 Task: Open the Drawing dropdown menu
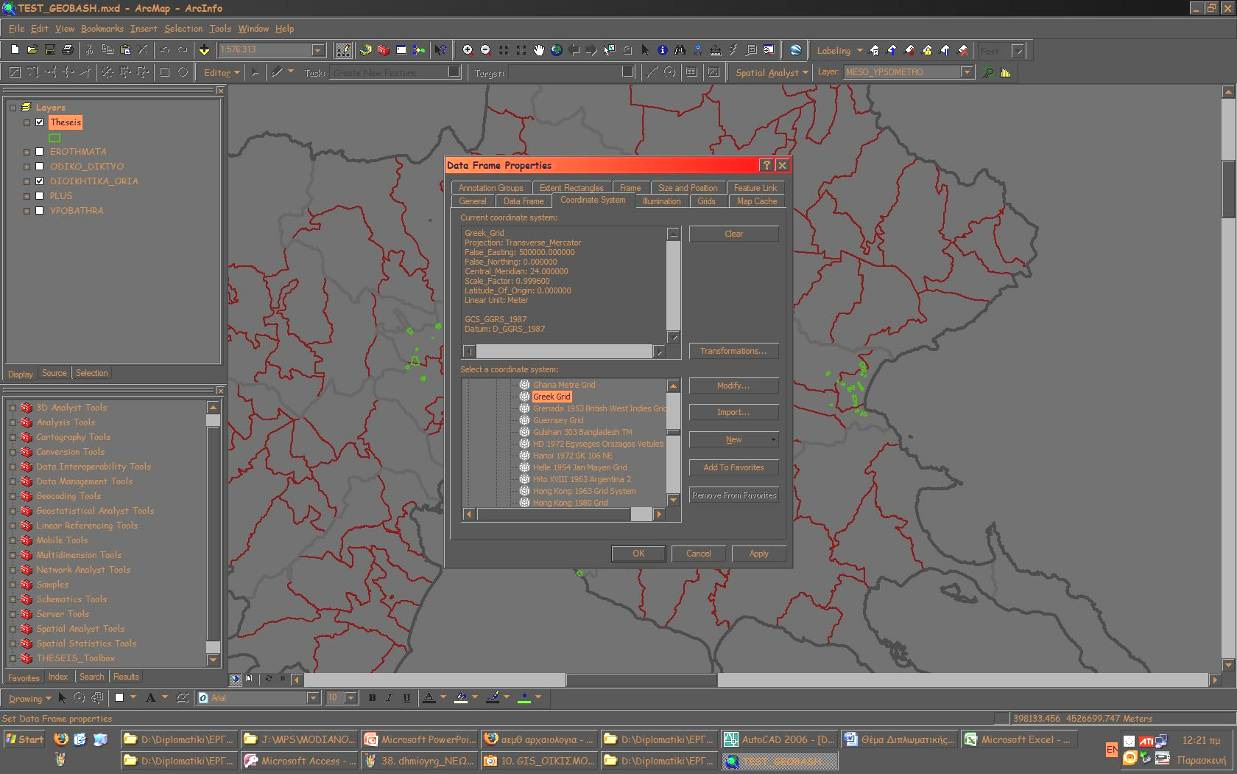click(30, 698)
